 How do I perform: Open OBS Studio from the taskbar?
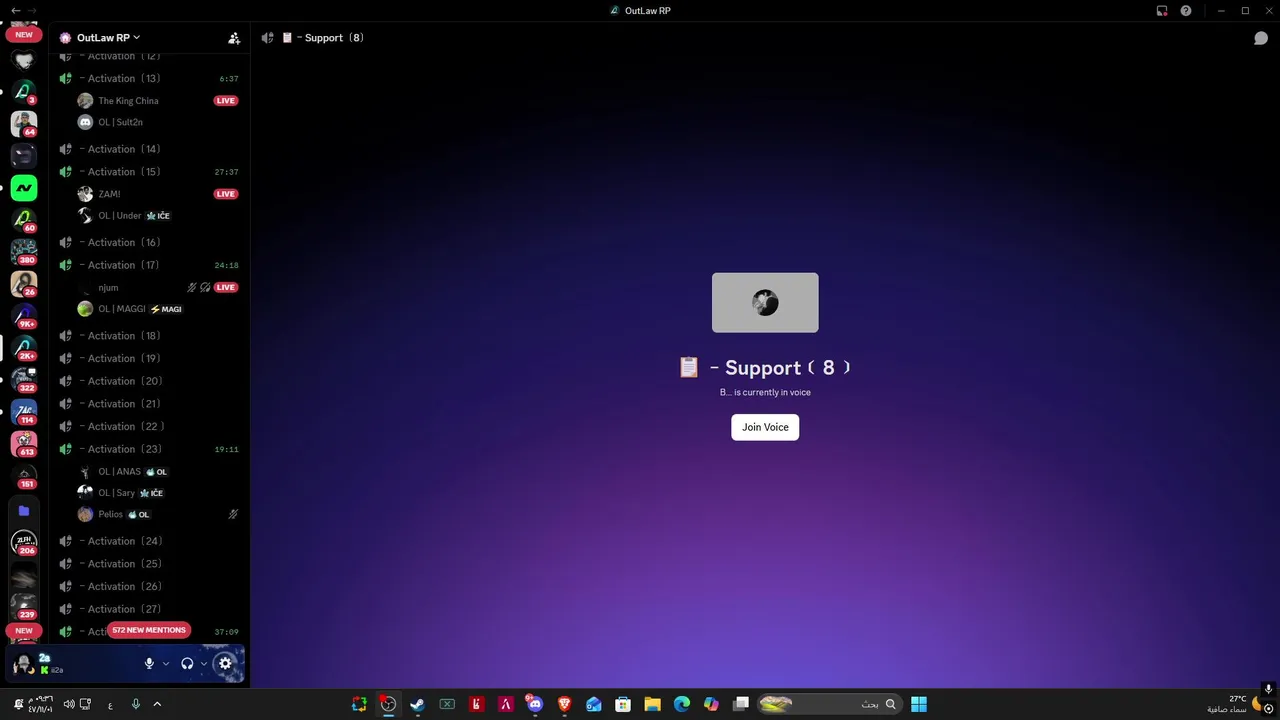[388, 704]
